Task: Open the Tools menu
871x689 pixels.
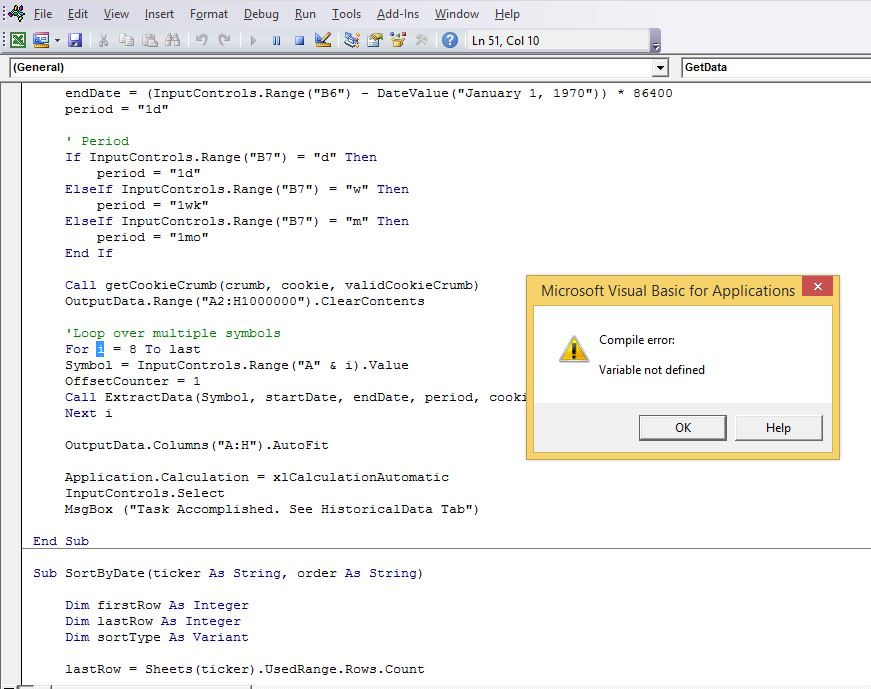Action: tap(346, 14)
